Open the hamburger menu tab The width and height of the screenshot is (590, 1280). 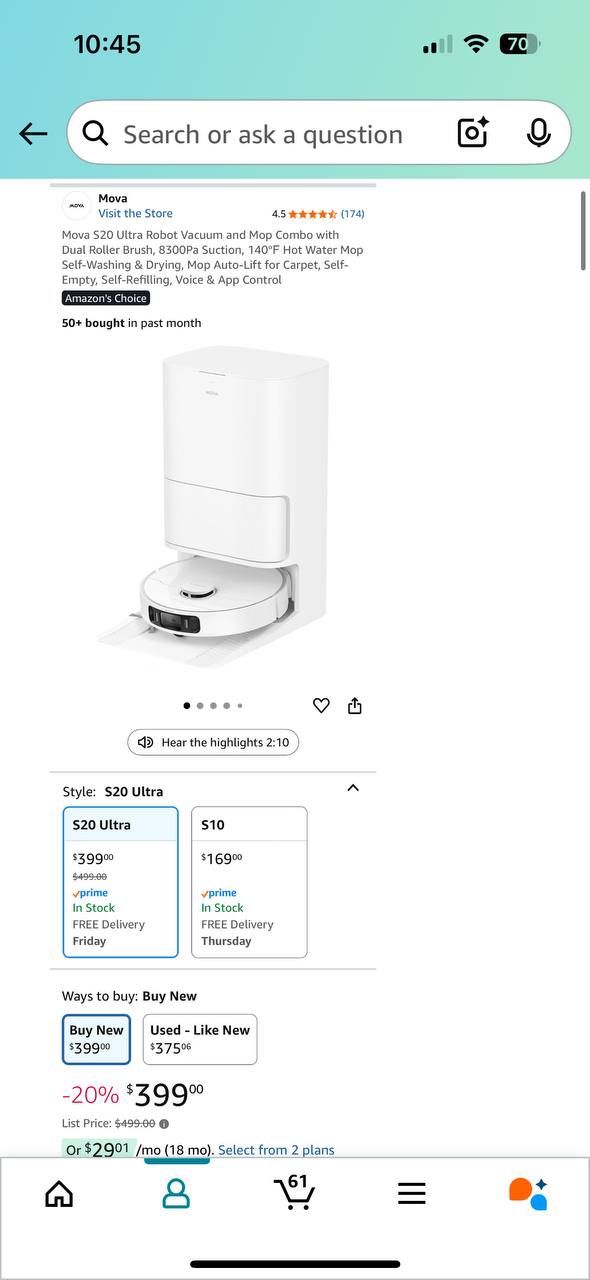[x=412, y=1193]
